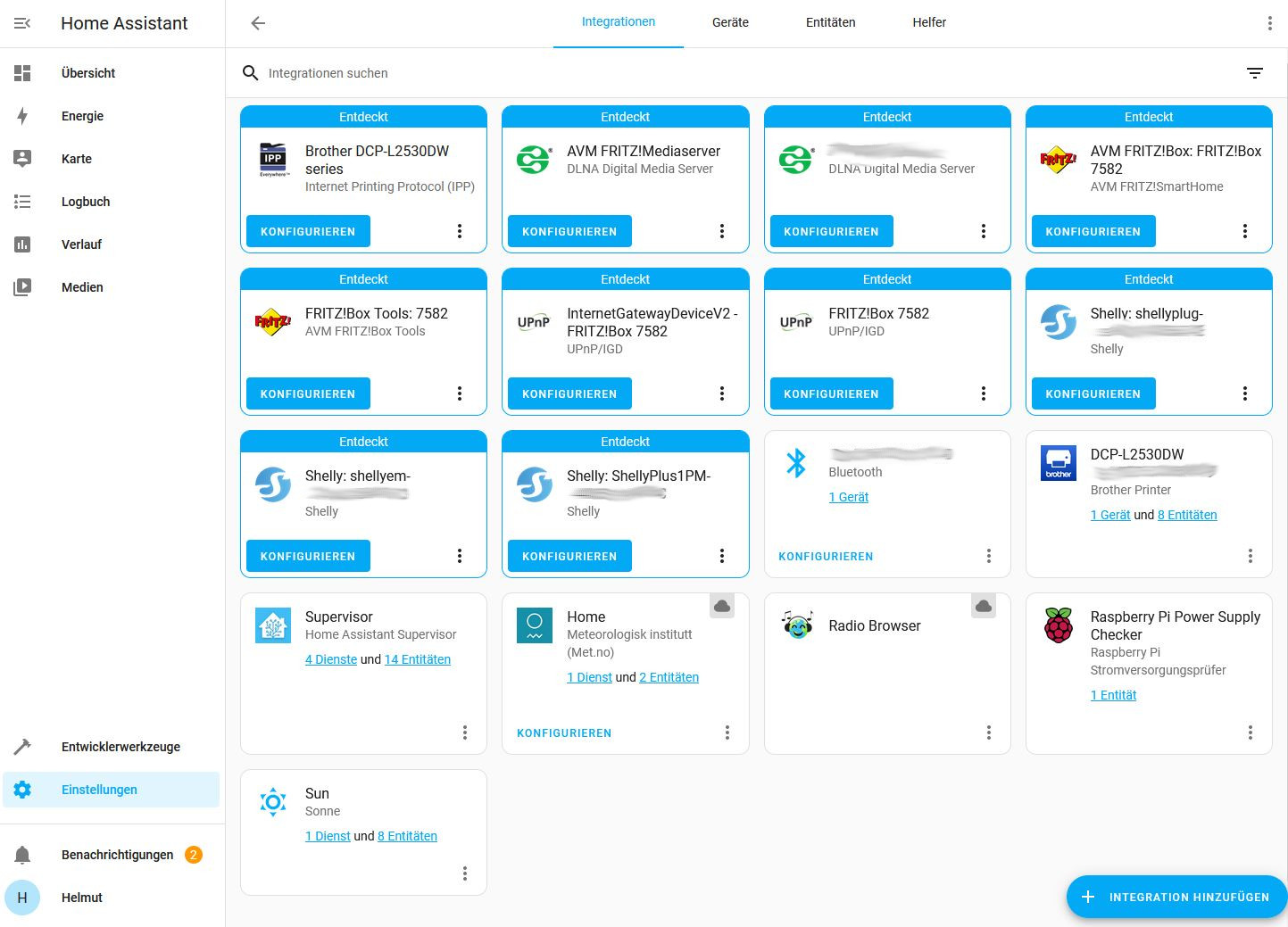Open options menu for AVM FRITZ!Box SmartHome
Screen dimensions: 1288x927
pos(1245,231)
